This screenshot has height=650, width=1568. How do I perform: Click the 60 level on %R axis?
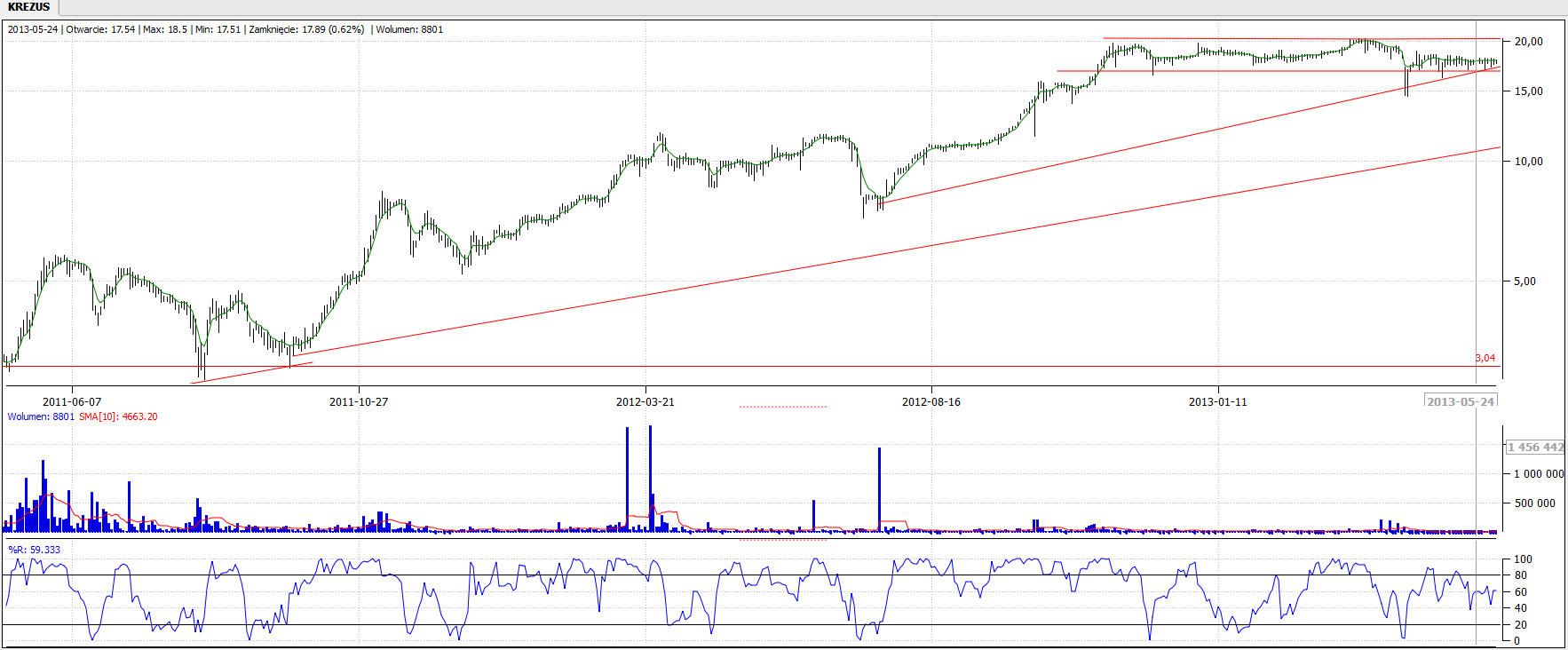(1521, 592)
